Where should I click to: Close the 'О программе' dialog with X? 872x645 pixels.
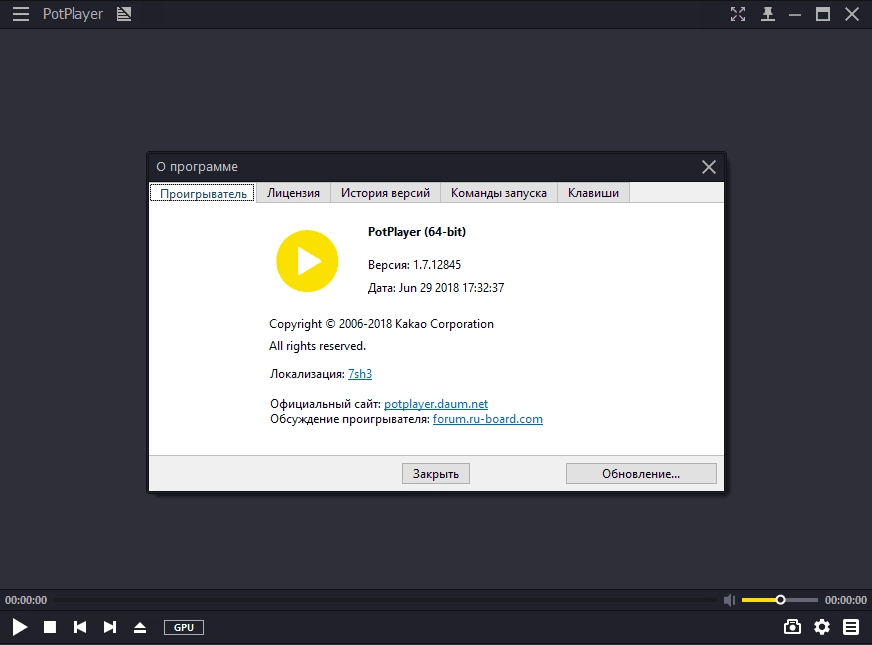(708, 167)
